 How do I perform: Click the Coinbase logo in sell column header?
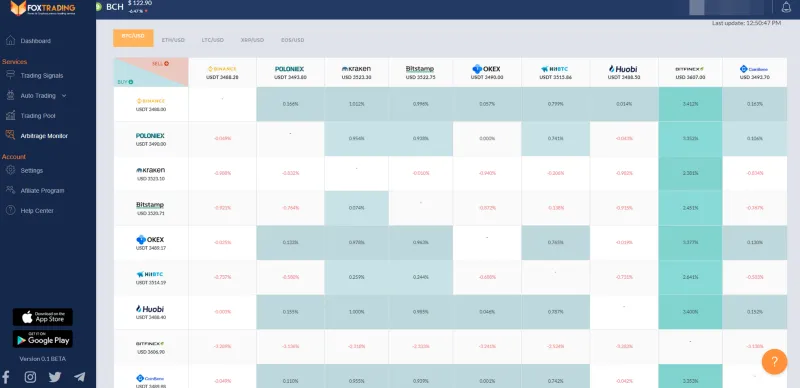pos(754,68)
